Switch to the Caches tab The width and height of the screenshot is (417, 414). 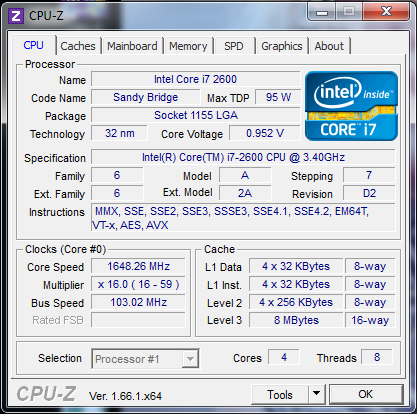(78, 46)
